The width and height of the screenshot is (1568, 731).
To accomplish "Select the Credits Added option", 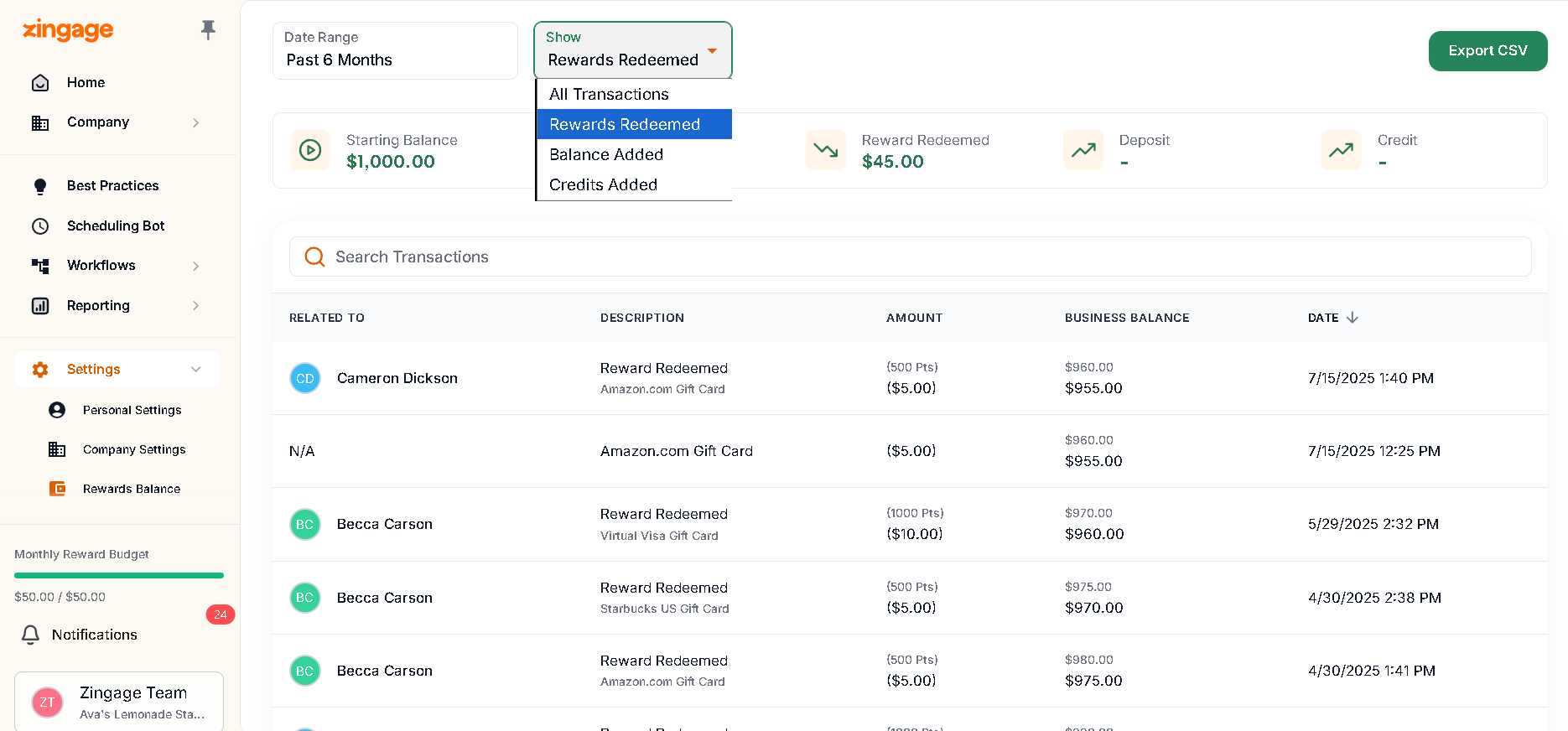I will pos(634,184).
